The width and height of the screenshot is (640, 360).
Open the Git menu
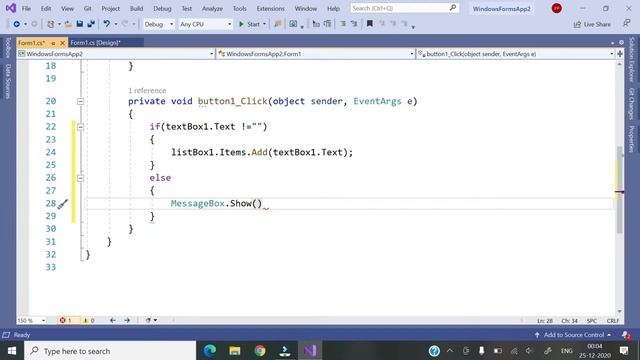point(87,9)
